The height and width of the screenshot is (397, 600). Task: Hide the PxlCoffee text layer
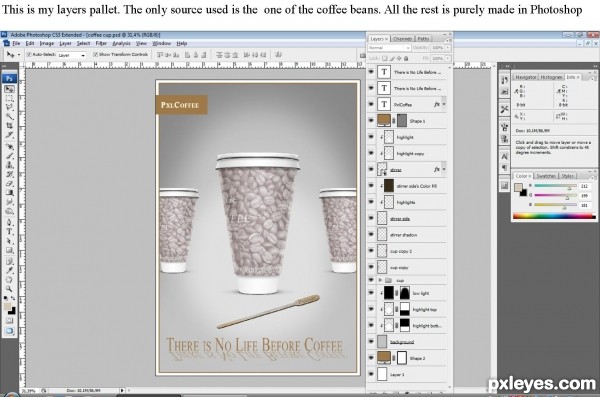click(371, 104)
